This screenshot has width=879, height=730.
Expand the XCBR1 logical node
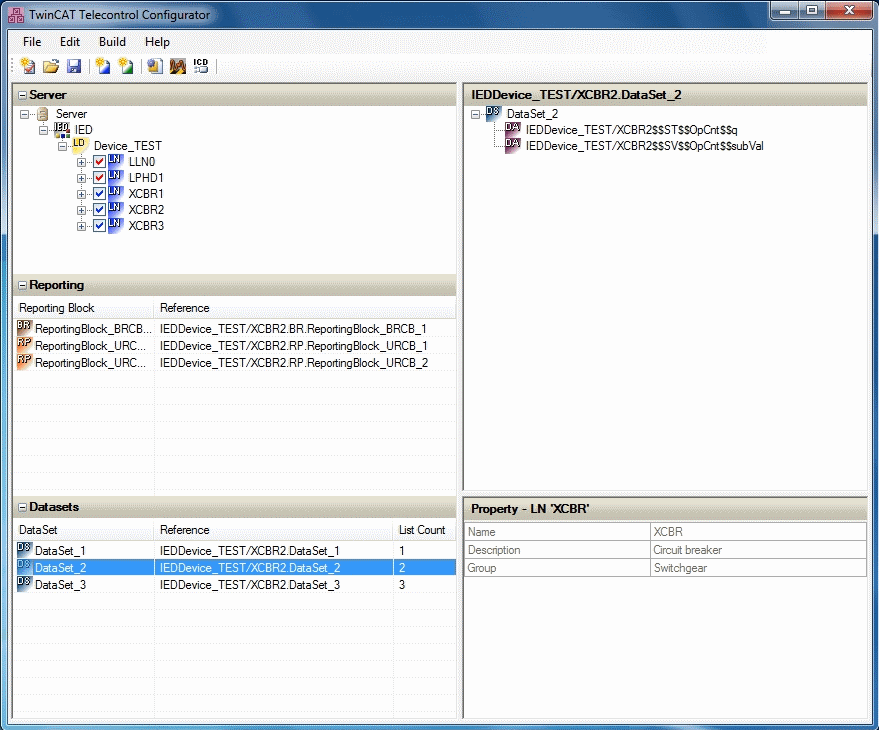pyautogui.click(x=82, y=195)
